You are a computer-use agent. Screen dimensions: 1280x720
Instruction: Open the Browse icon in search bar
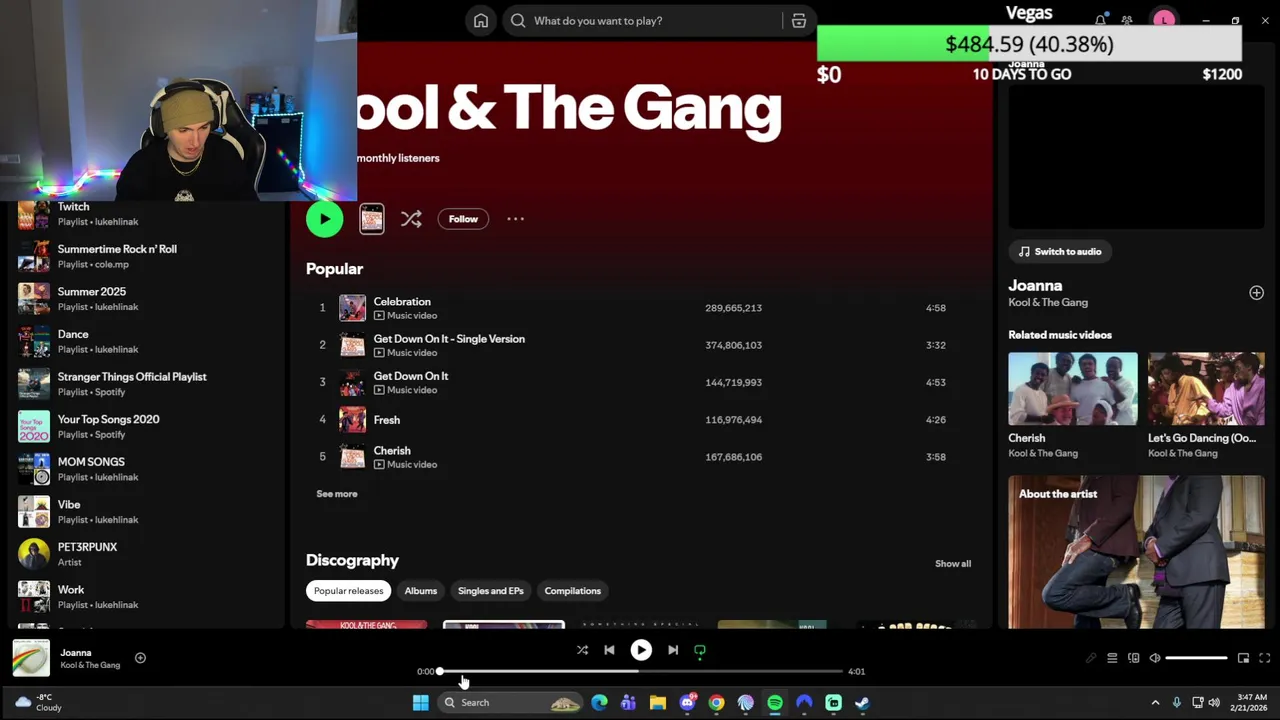[798, 21]
